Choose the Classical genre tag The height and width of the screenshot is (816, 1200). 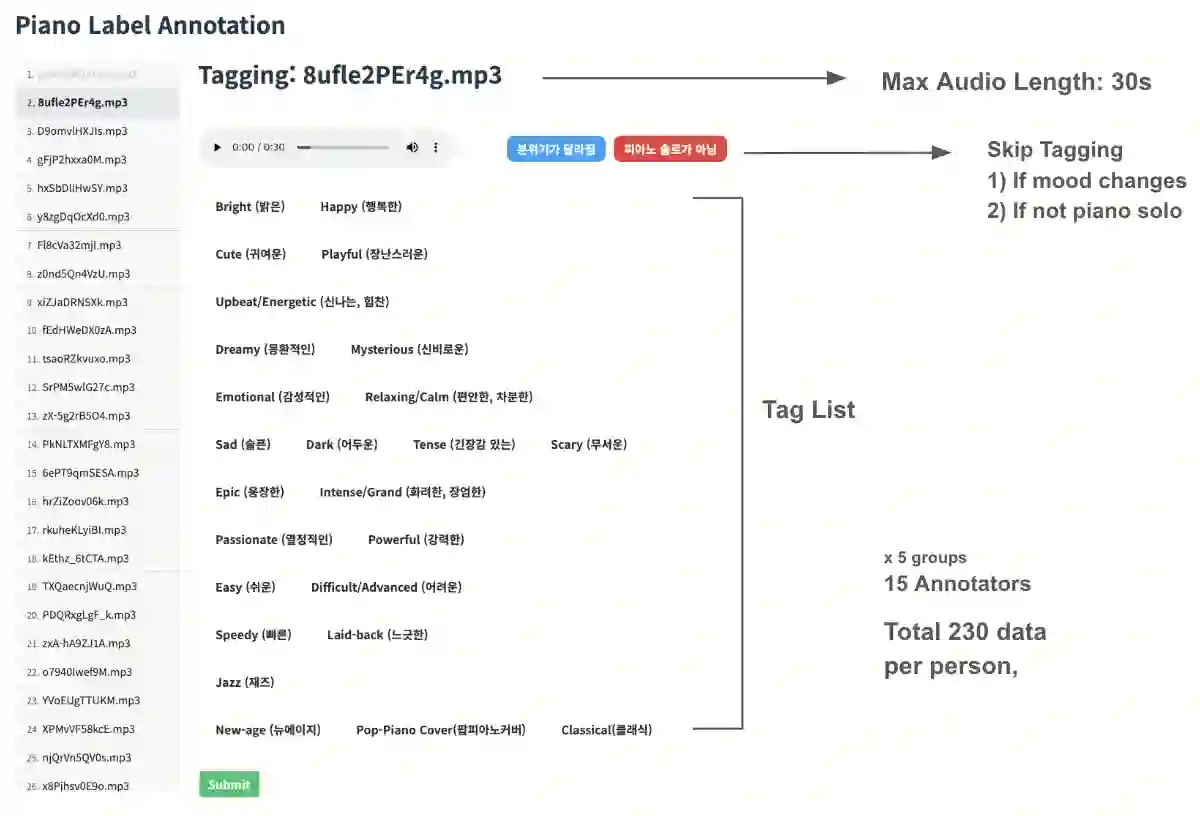[x=606, y=730]
